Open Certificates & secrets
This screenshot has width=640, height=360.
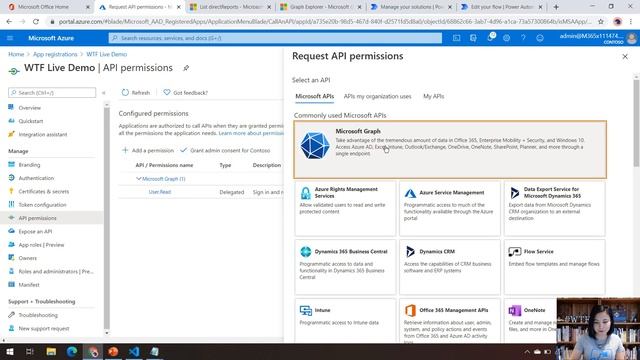coord(44,191)
